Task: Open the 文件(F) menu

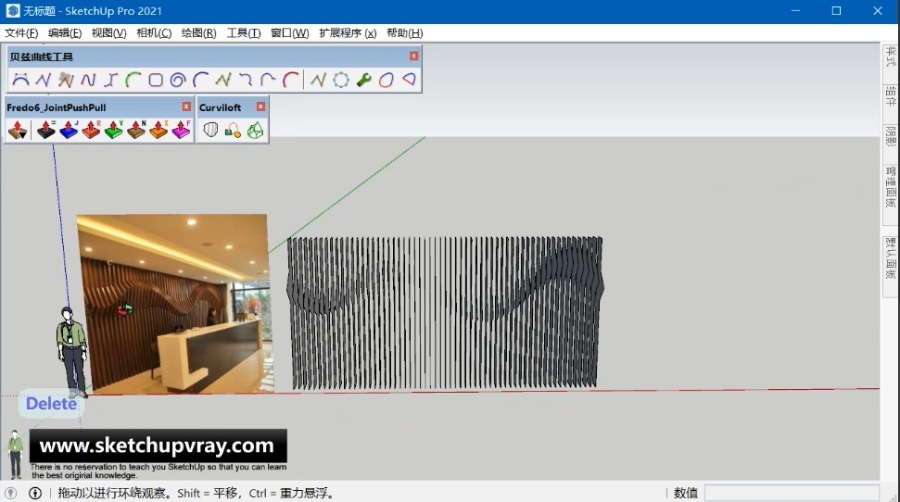Action: pos(21,33)
